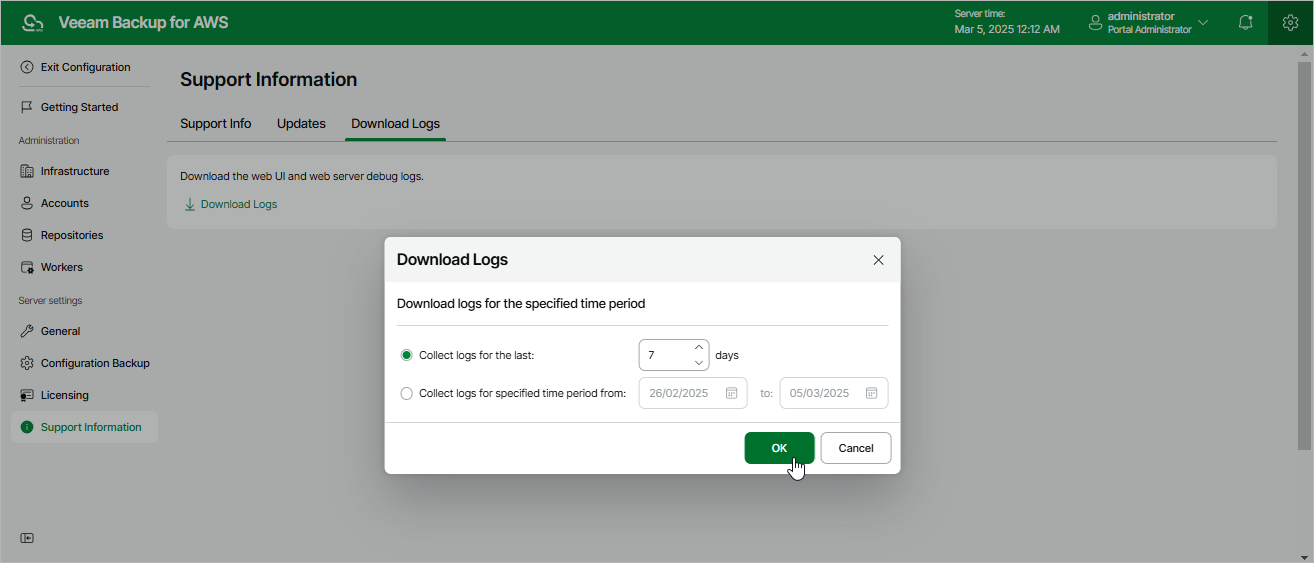This screenshot has height=563, width=1314.
Task: Click the notification bell icon
Action: pyautogui.click(x=1245, y=22)
